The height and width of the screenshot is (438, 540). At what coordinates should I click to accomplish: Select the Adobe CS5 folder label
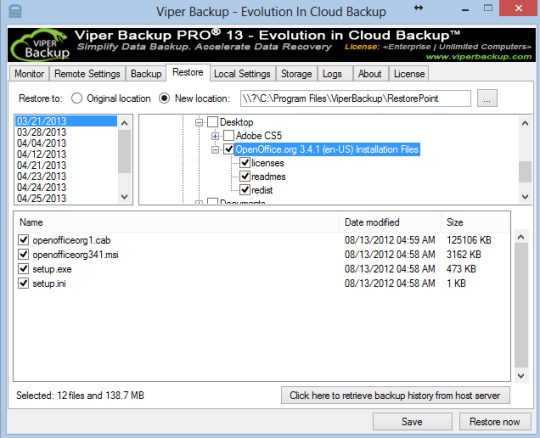tap(259, 136)
